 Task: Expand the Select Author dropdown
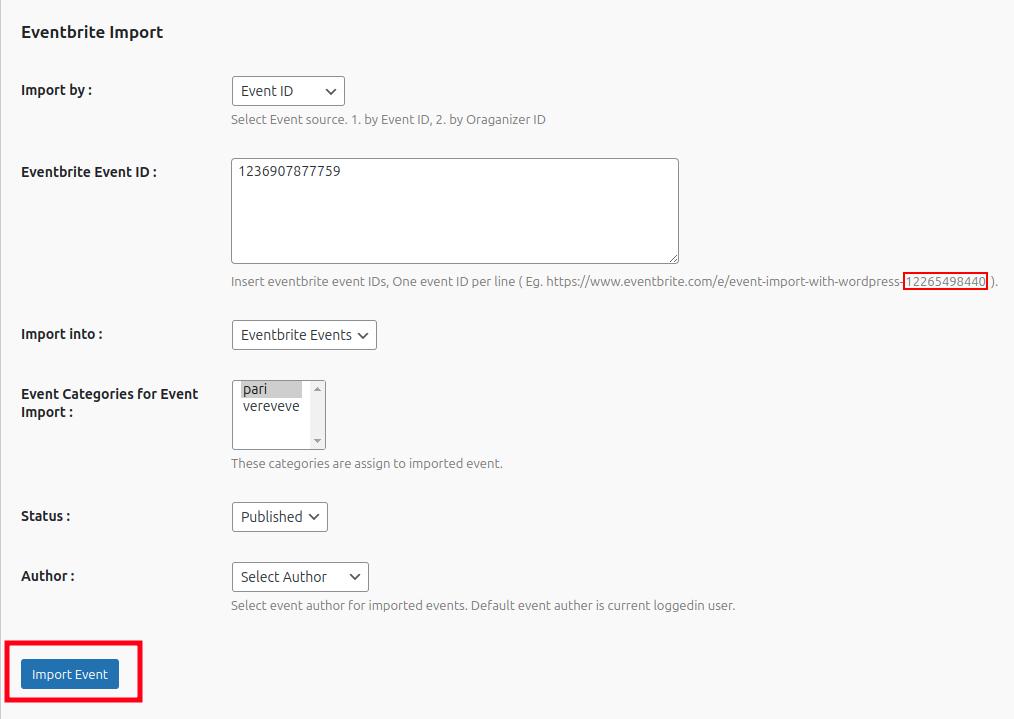[299, 577]
